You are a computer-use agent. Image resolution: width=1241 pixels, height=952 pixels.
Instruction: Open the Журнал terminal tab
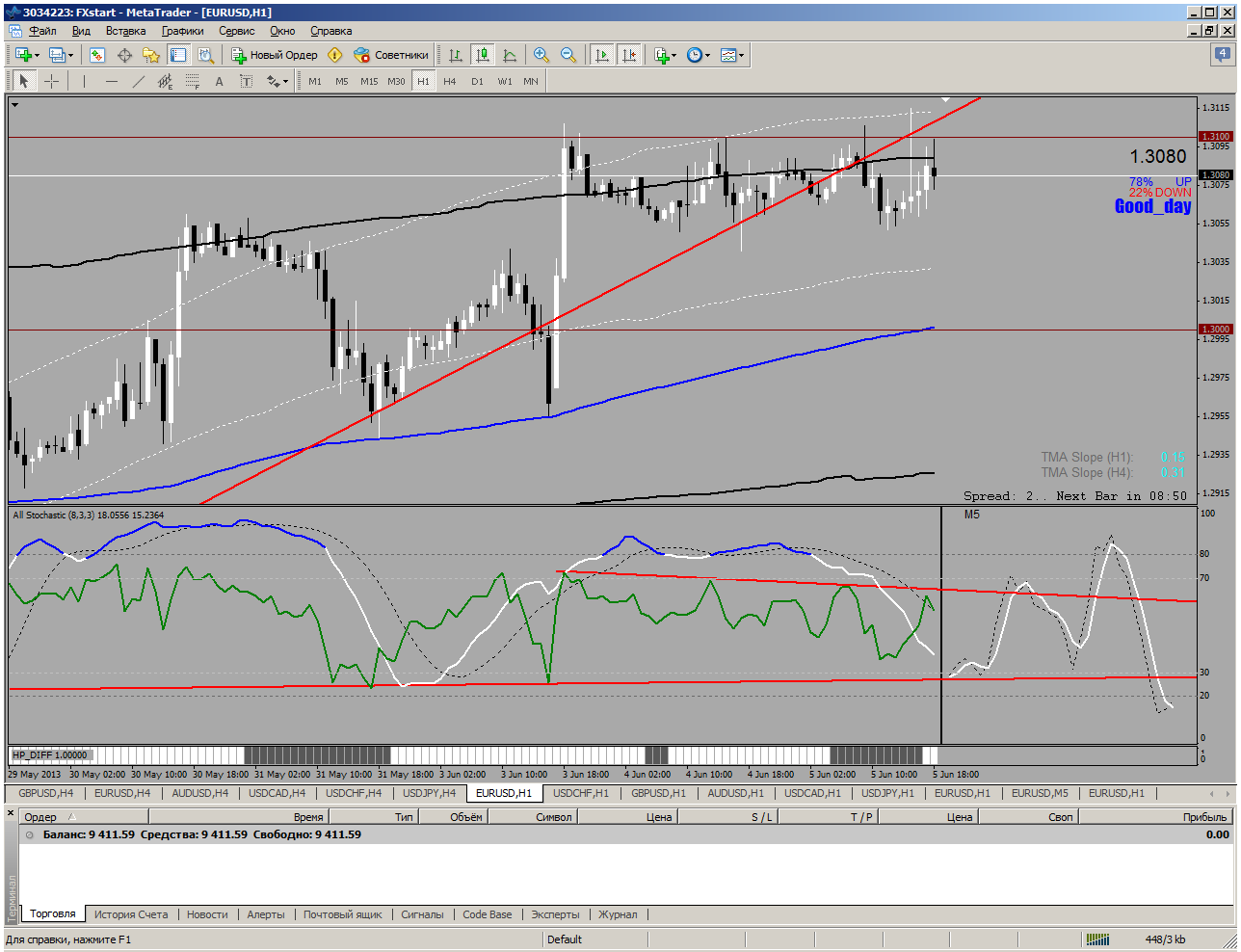tap(618, 914)
